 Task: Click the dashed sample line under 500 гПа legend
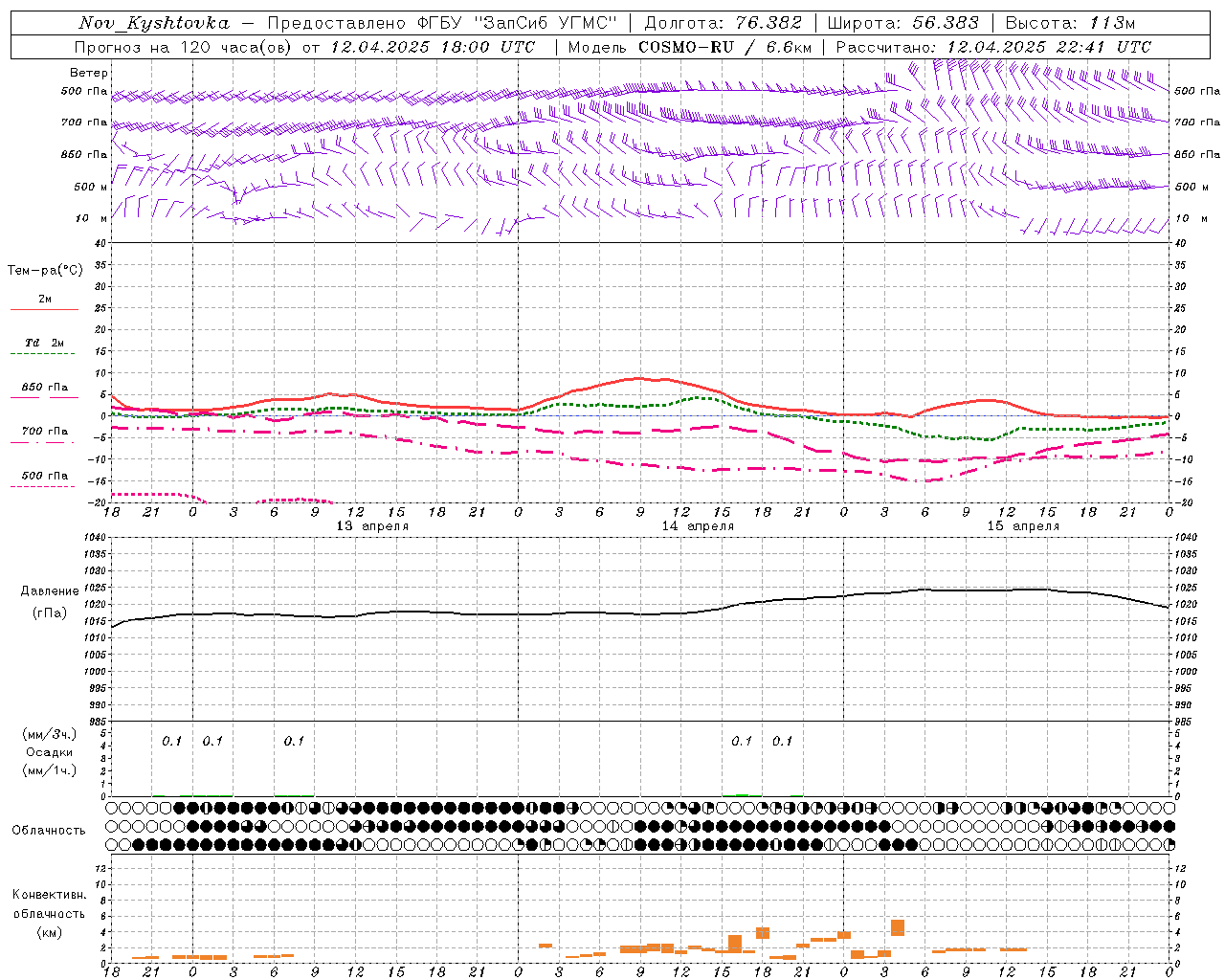42,487
